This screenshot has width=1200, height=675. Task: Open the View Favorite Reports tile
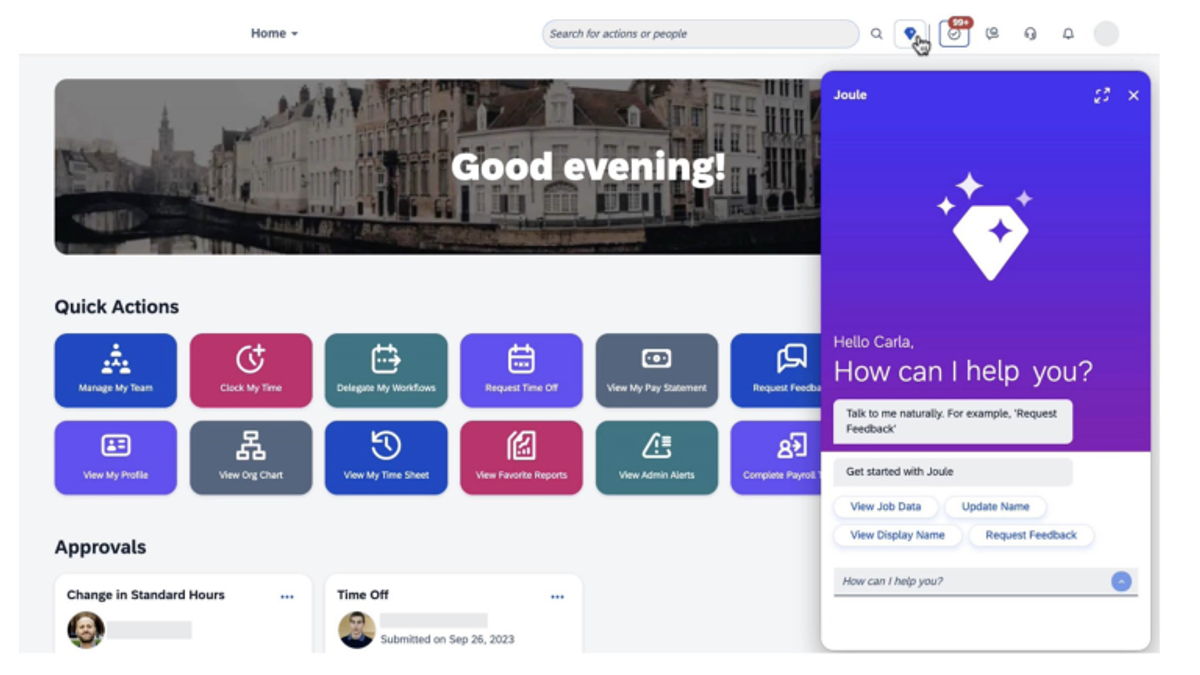coord(521,458)
